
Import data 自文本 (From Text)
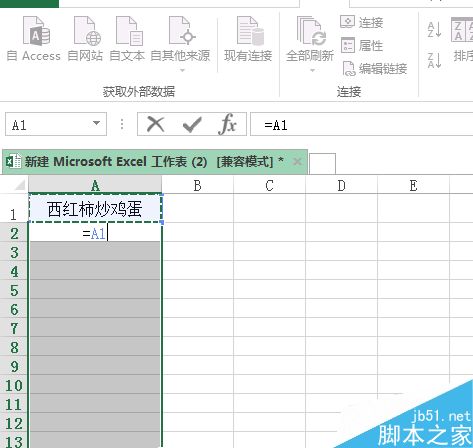(127, 39)
